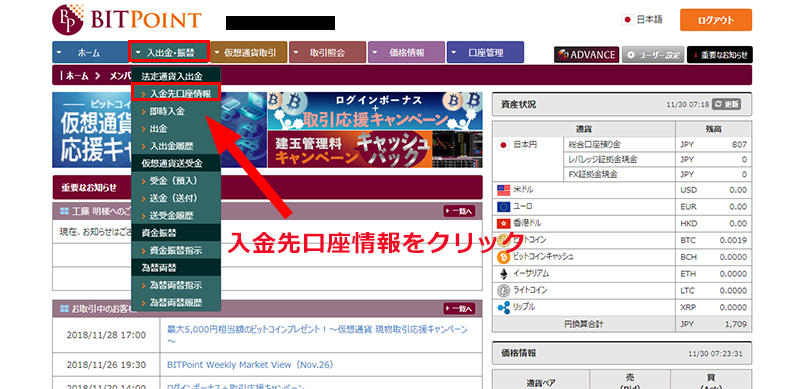Image resolution: width=800 pixels, height=389 pixels.
Task: Open ユーザー設定 gear button
Action: point(653,55)
